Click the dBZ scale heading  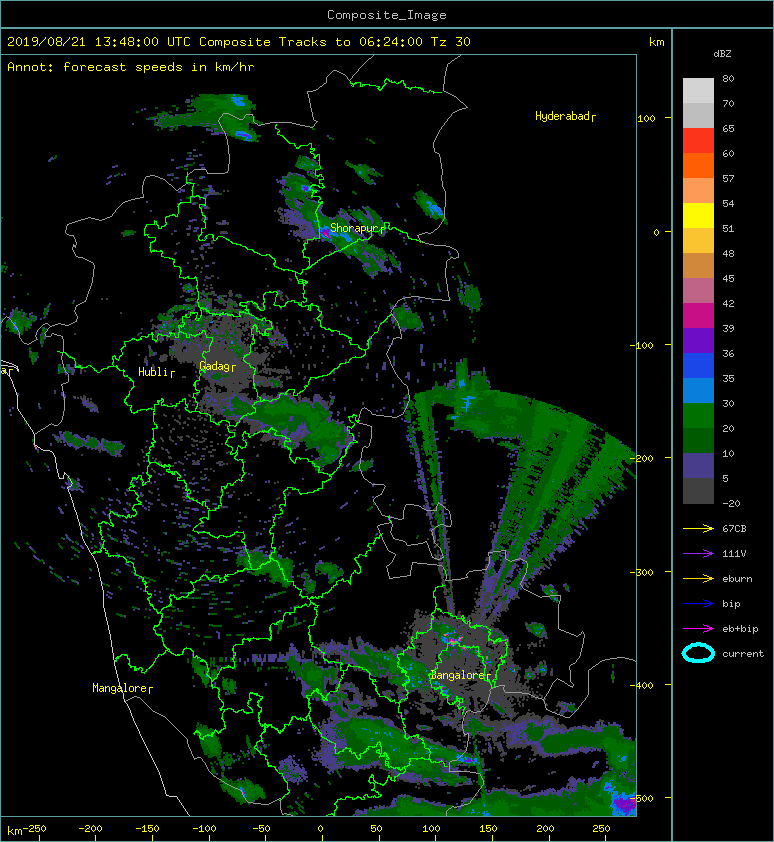[722, 54]
